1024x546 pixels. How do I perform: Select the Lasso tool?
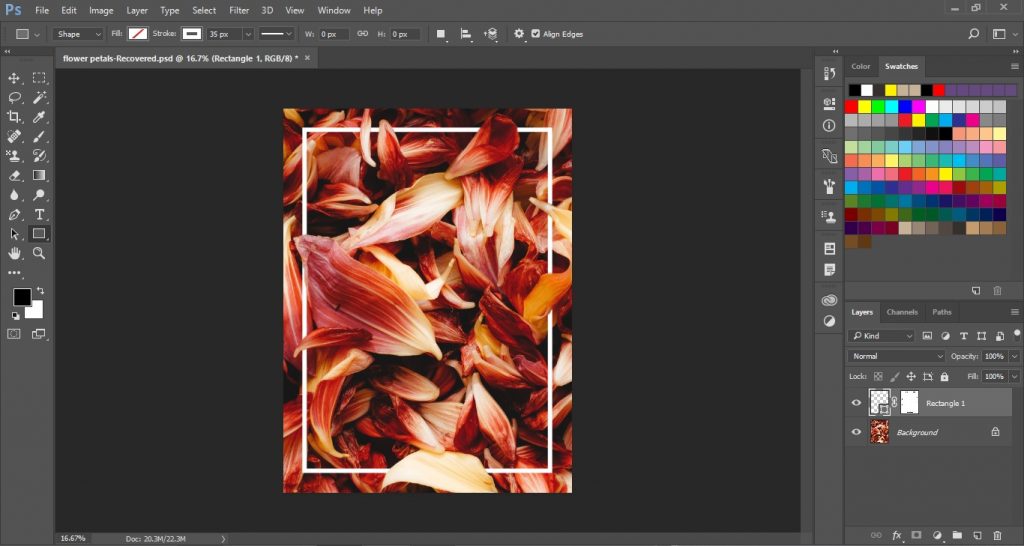14,97
